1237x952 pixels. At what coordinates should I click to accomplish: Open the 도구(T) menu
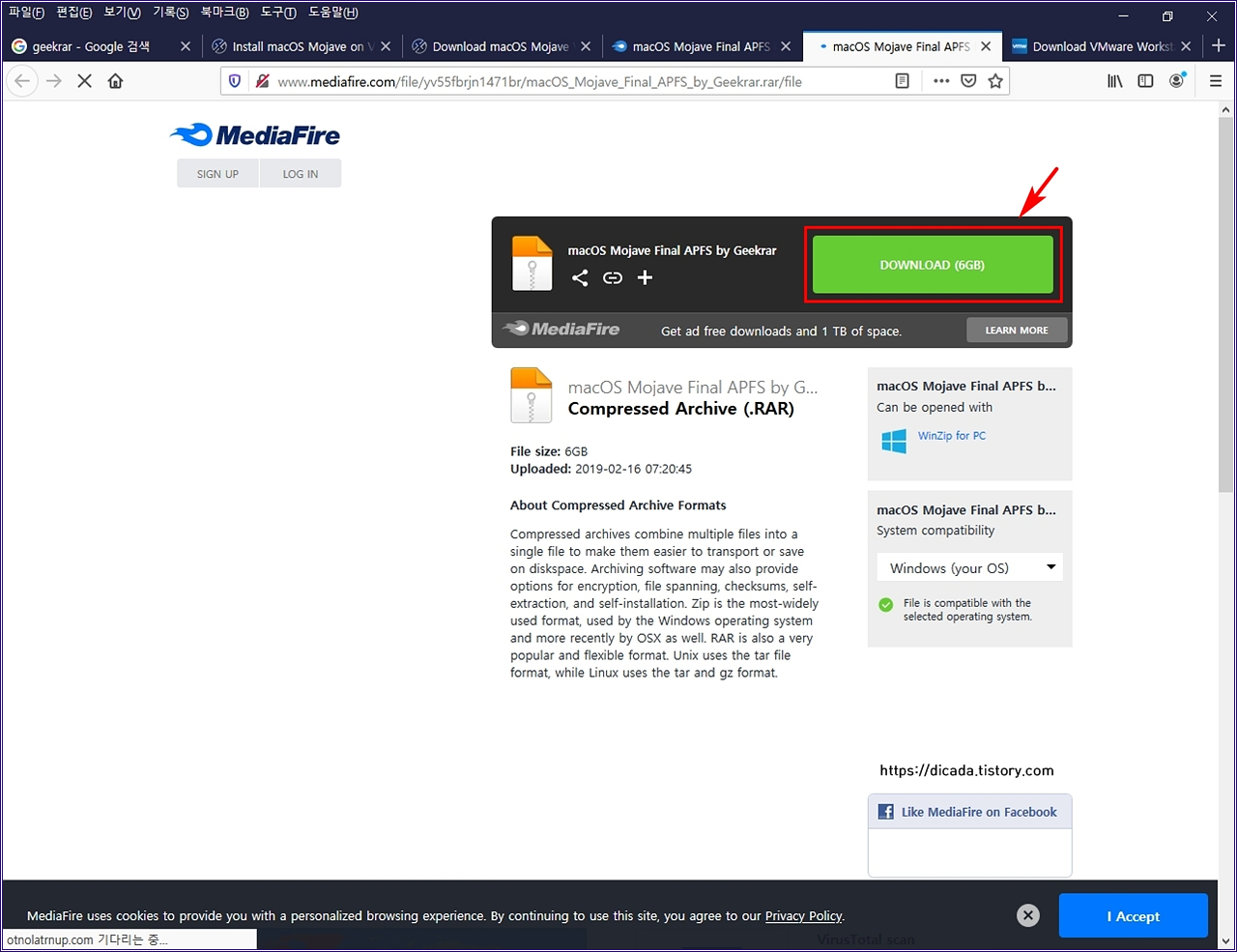pos(278,13)
